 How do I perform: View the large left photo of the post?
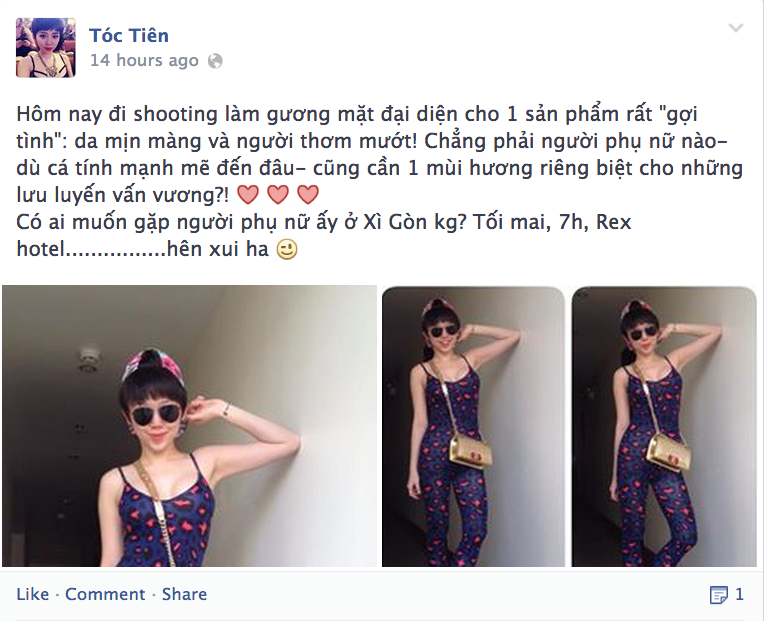click(x=189, y=426)
